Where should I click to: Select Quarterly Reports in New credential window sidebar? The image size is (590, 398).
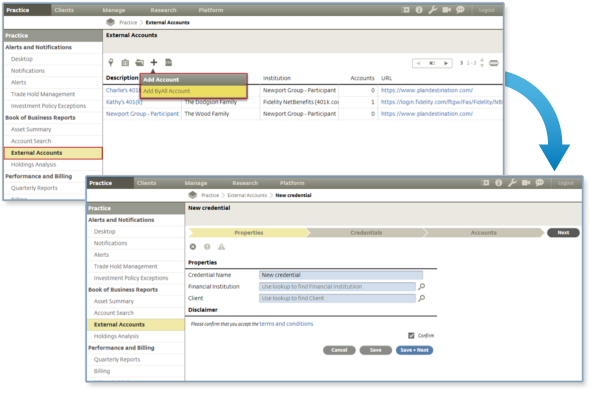coord(117,360)
